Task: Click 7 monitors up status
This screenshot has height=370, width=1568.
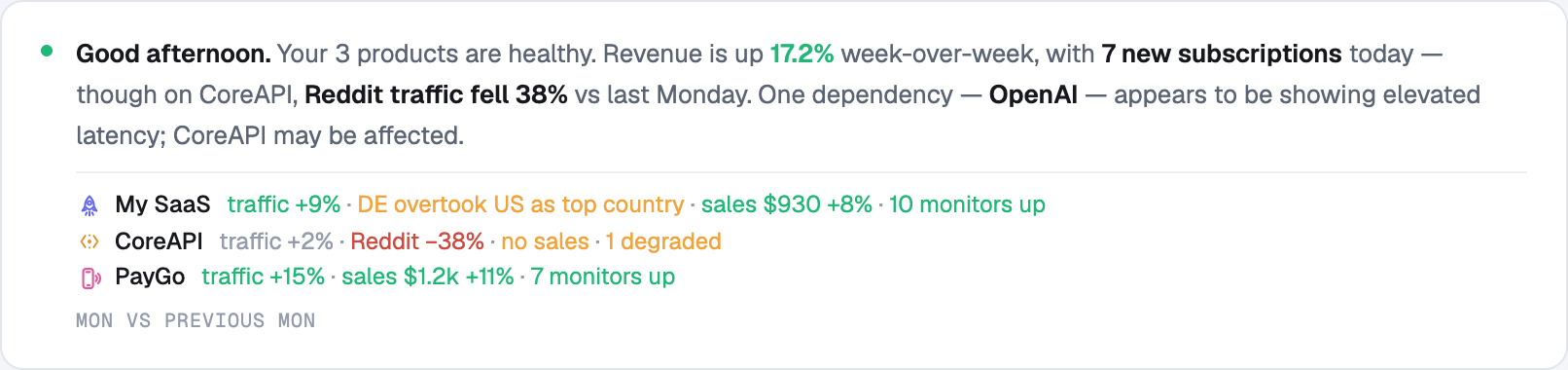Action: tap(603, 277)
